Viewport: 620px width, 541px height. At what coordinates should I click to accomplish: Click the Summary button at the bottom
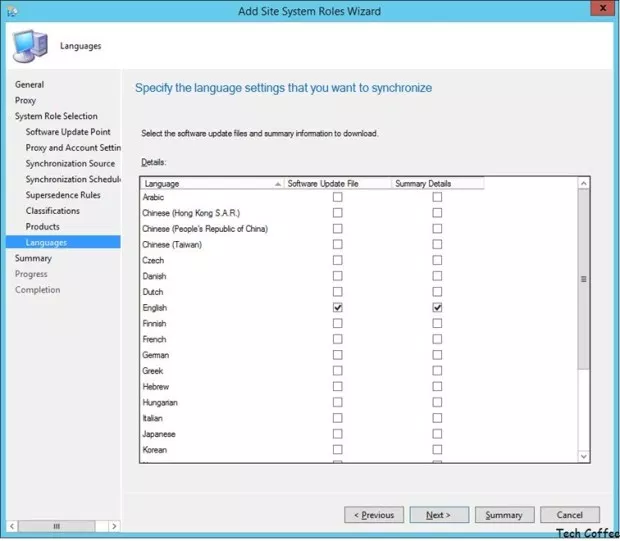point(504,515)
